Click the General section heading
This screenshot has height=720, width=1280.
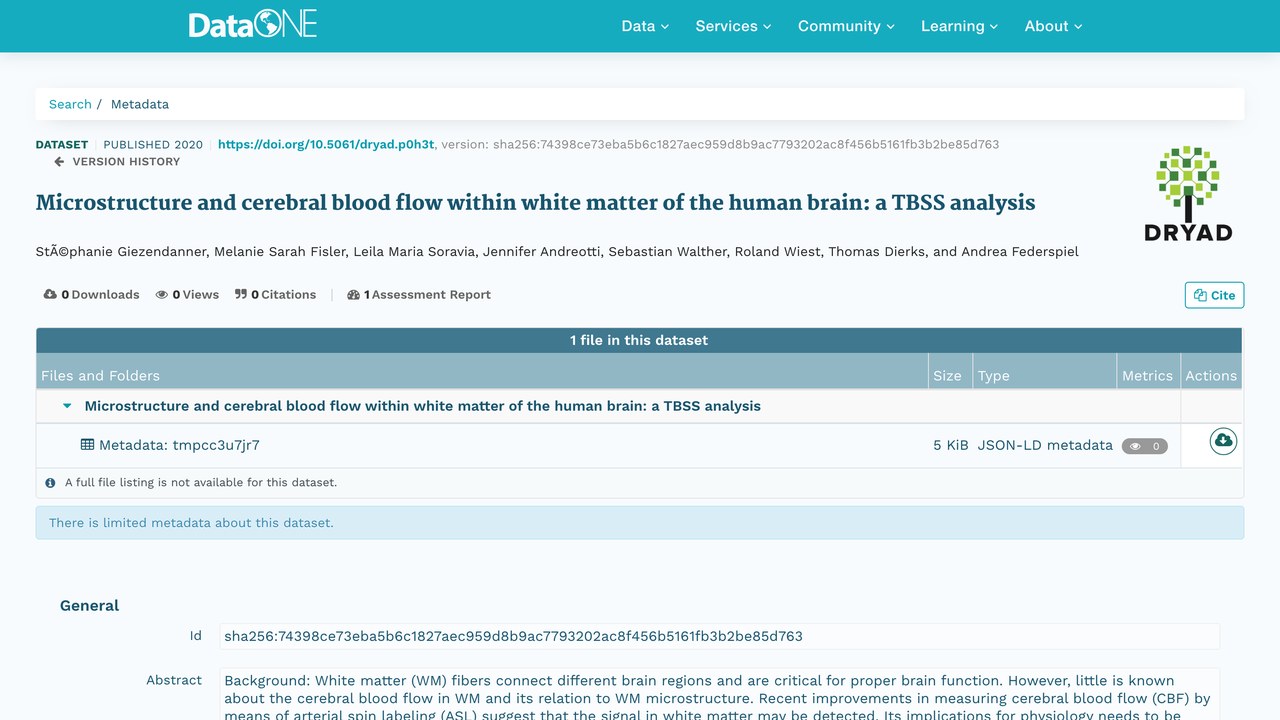click(89, 605)
